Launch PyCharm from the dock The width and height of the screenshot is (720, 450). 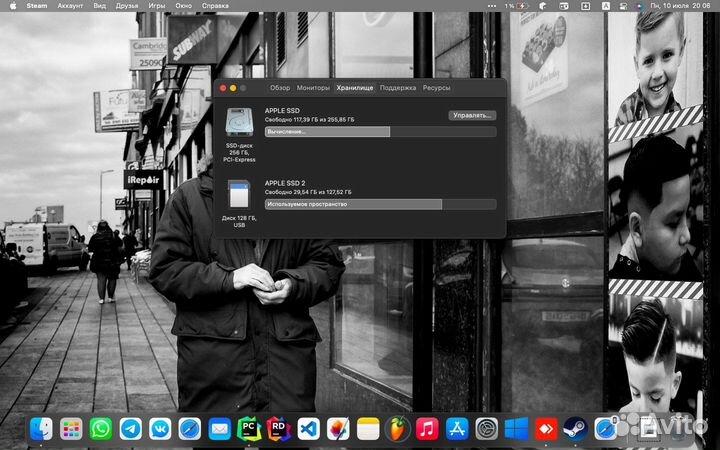249,429
